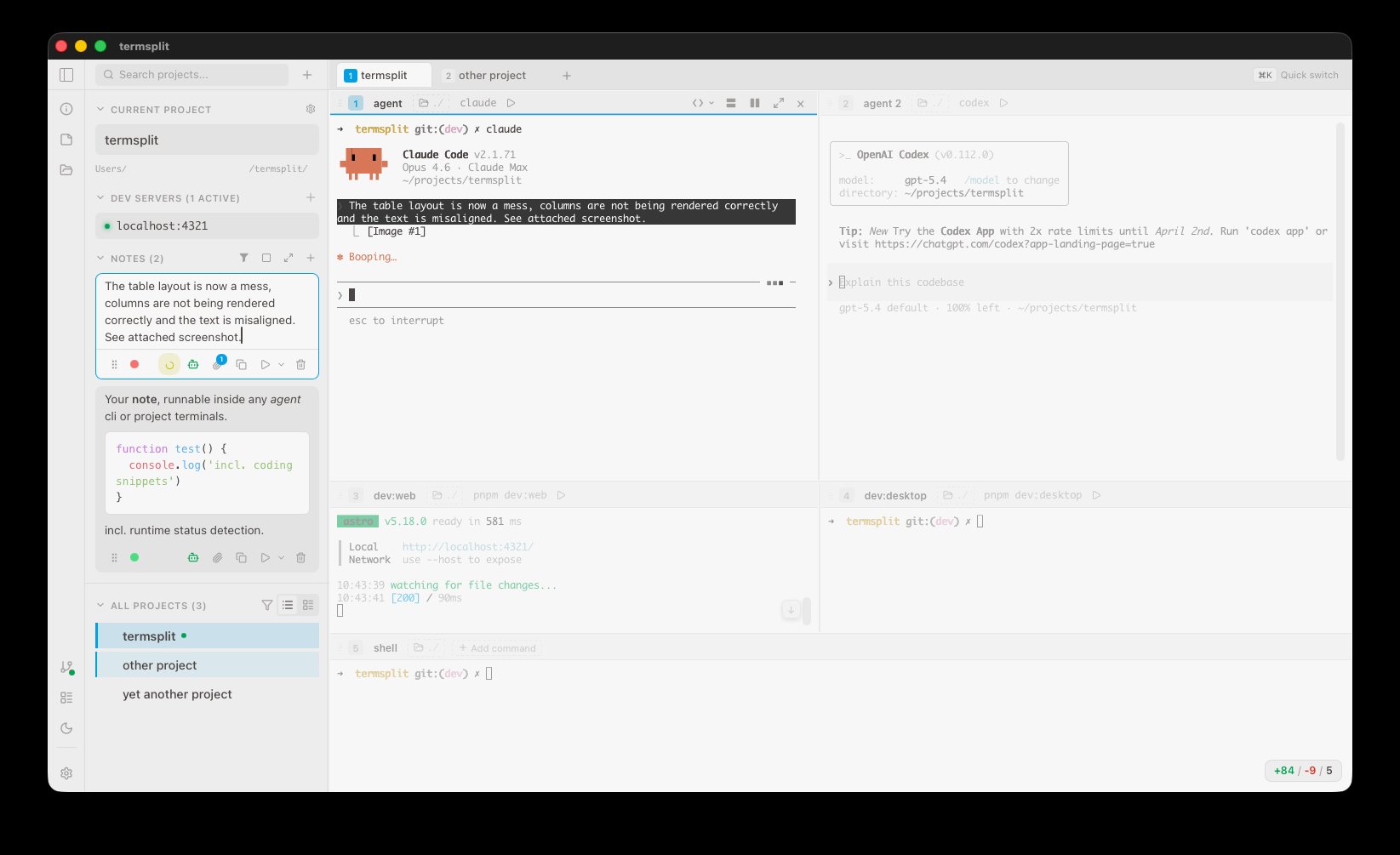The image size is (1400, 855).
Task: Click Add command in the shell pane
Action: point(497,647)
